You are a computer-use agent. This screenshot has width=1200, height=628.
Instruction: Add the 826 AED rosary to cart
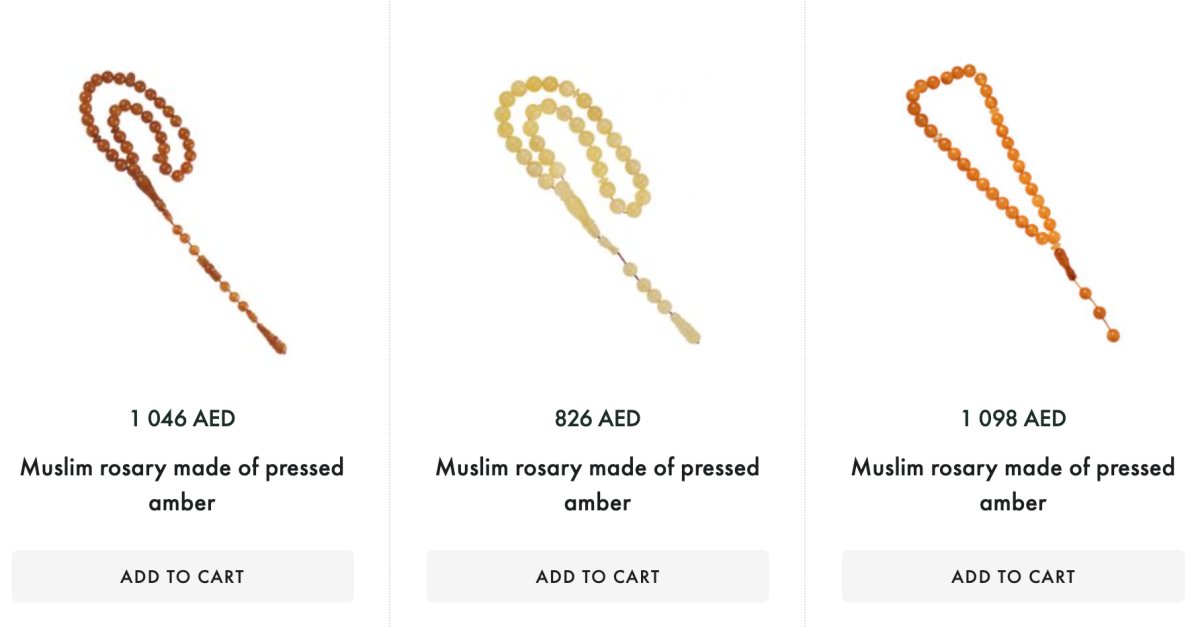(597, 576)
